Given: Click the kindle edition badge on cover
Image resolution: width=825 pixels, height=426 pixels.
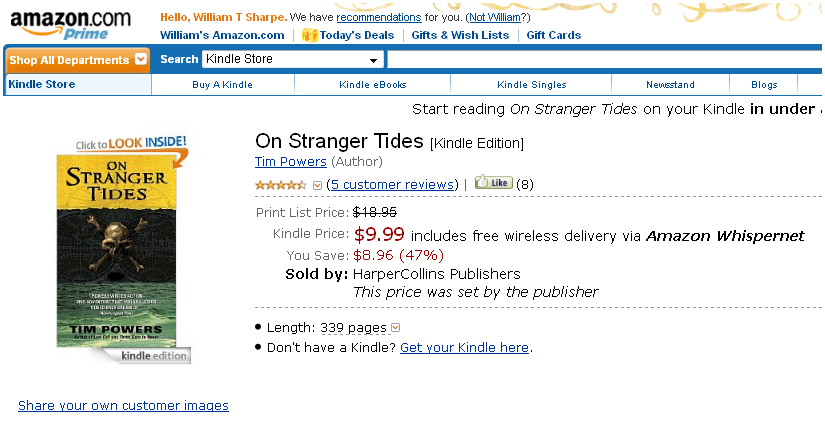Looking at the screenshot, I should point(152,356).
